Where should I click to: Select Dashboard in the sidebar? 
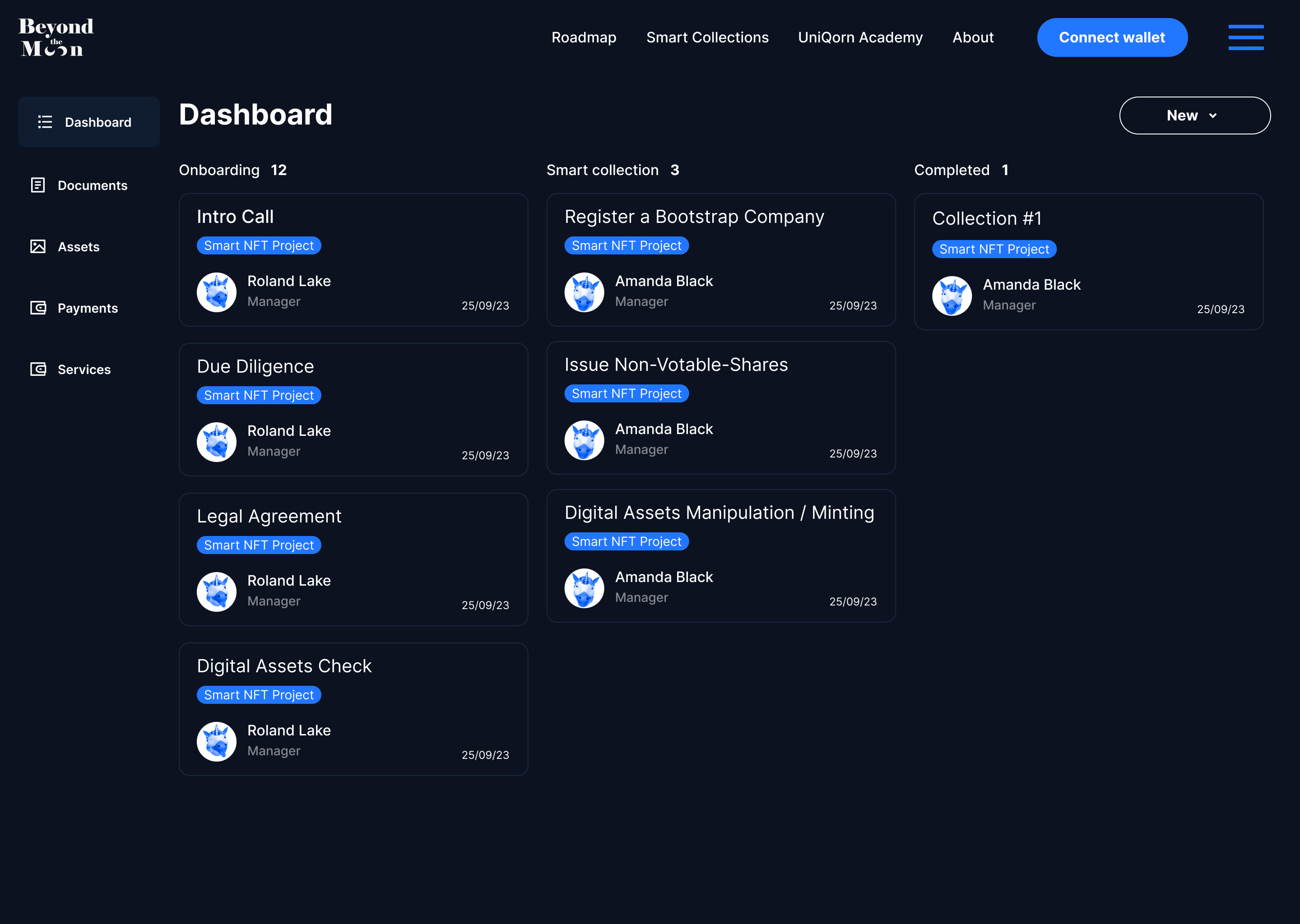point(89,122)
